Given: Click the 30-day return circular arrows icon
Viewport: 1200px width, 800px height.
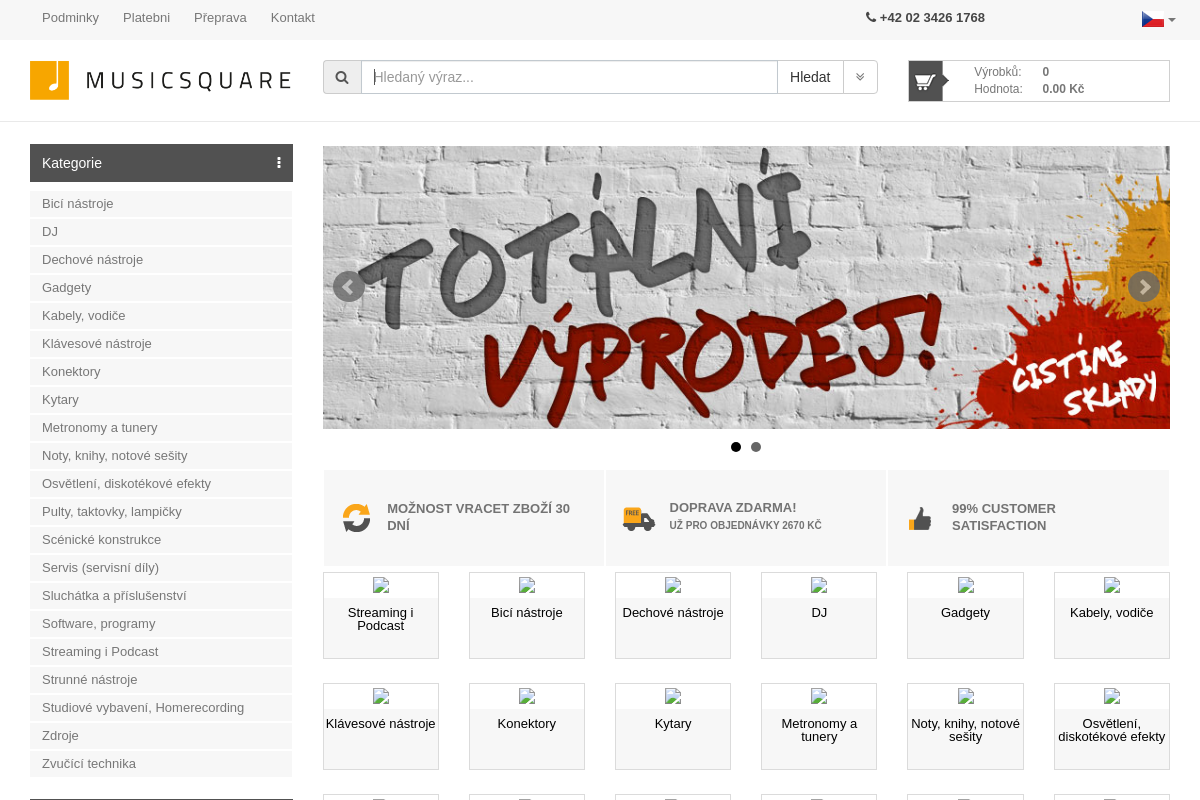Looking at the screenshot, I should point(357,518).
